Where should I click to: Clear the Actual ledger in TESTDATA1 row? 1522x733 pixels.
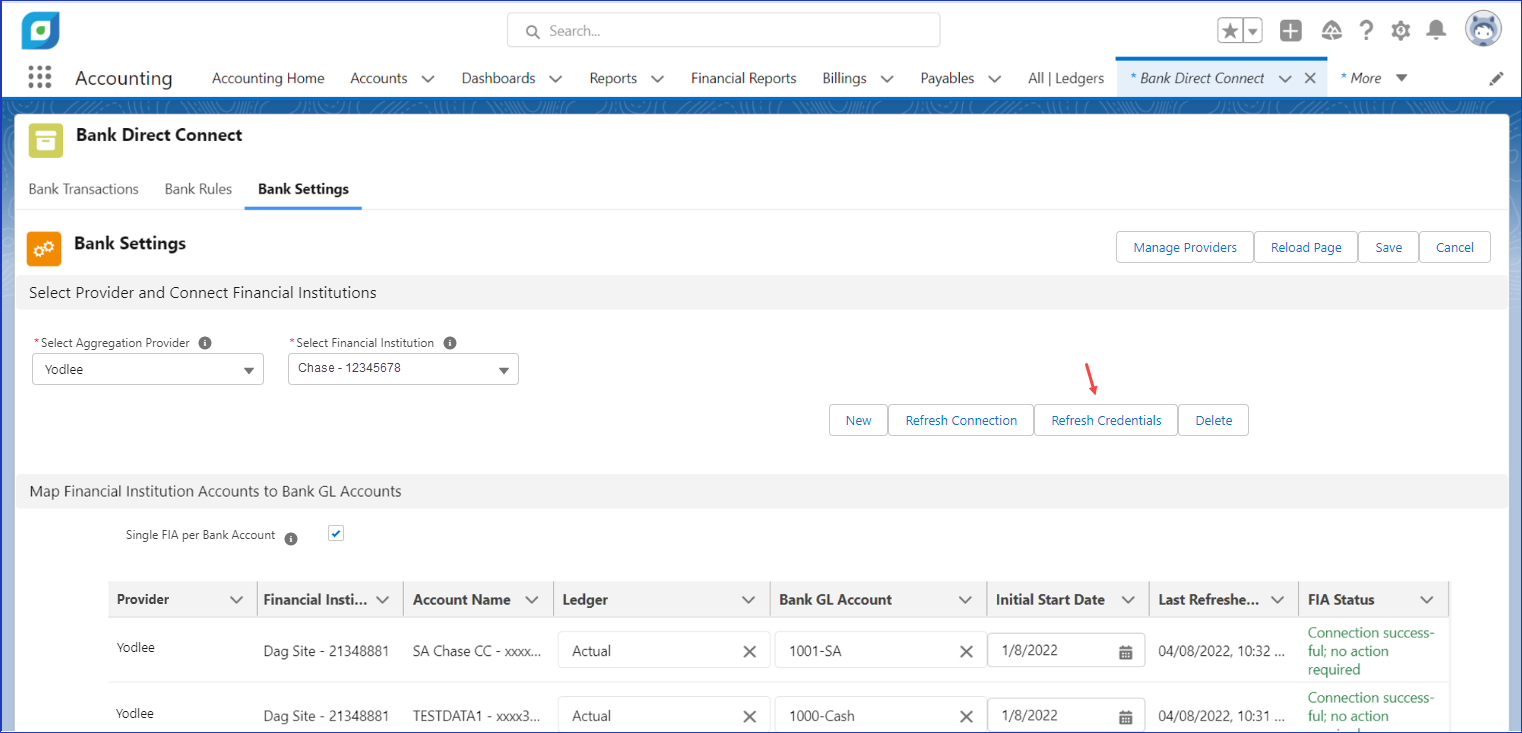coord(749,716)
